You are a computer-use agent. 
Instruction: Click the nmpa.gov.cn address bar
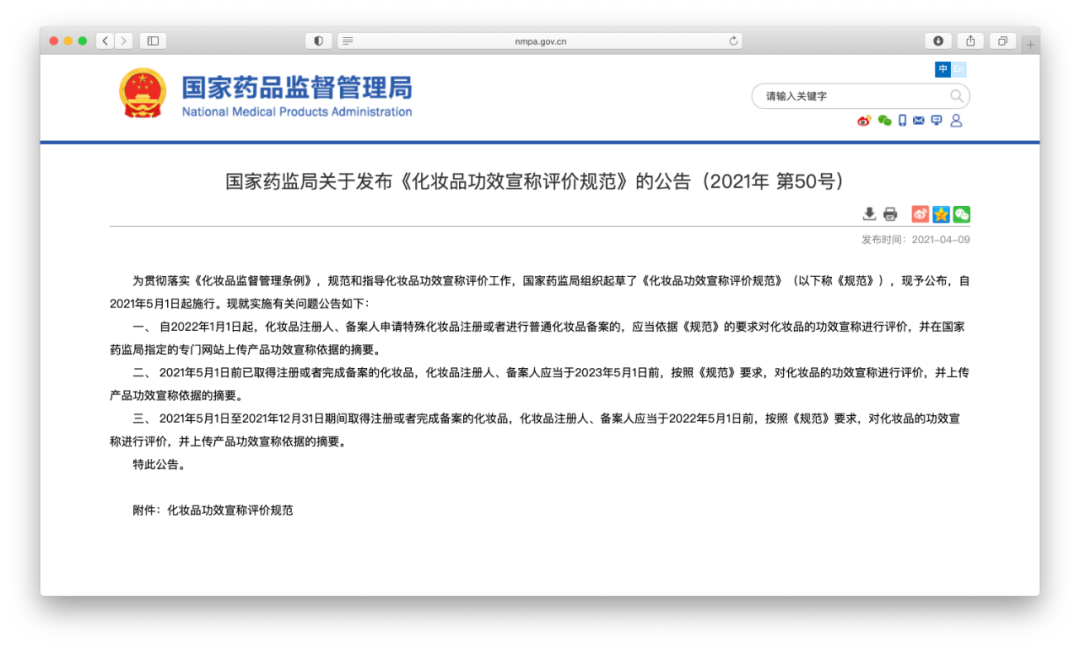[540, 41]
